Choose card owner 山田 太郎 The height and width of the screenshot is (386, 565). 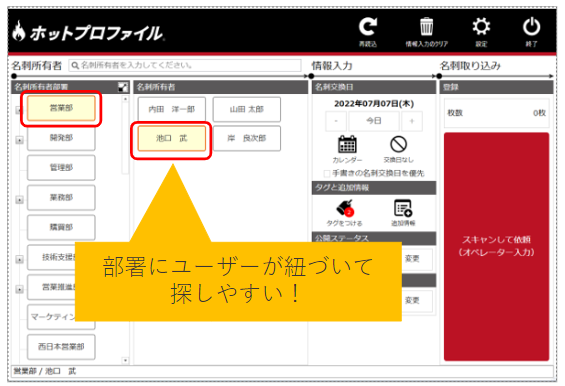(x=247, y=109)
